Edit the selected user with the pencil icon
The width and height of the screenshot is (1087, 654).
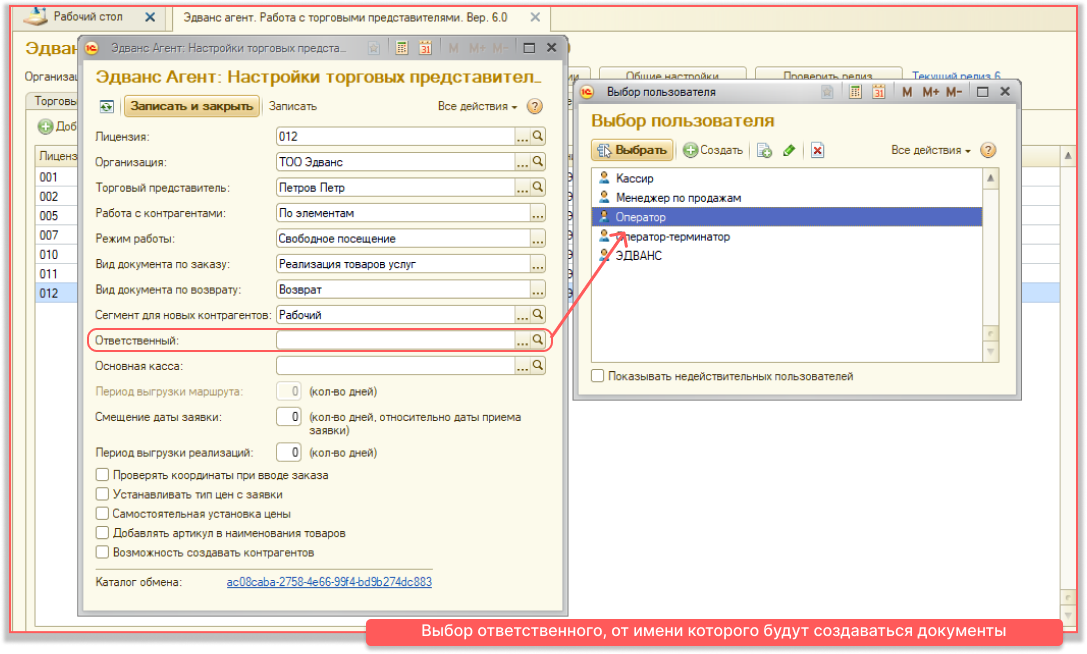788,150
